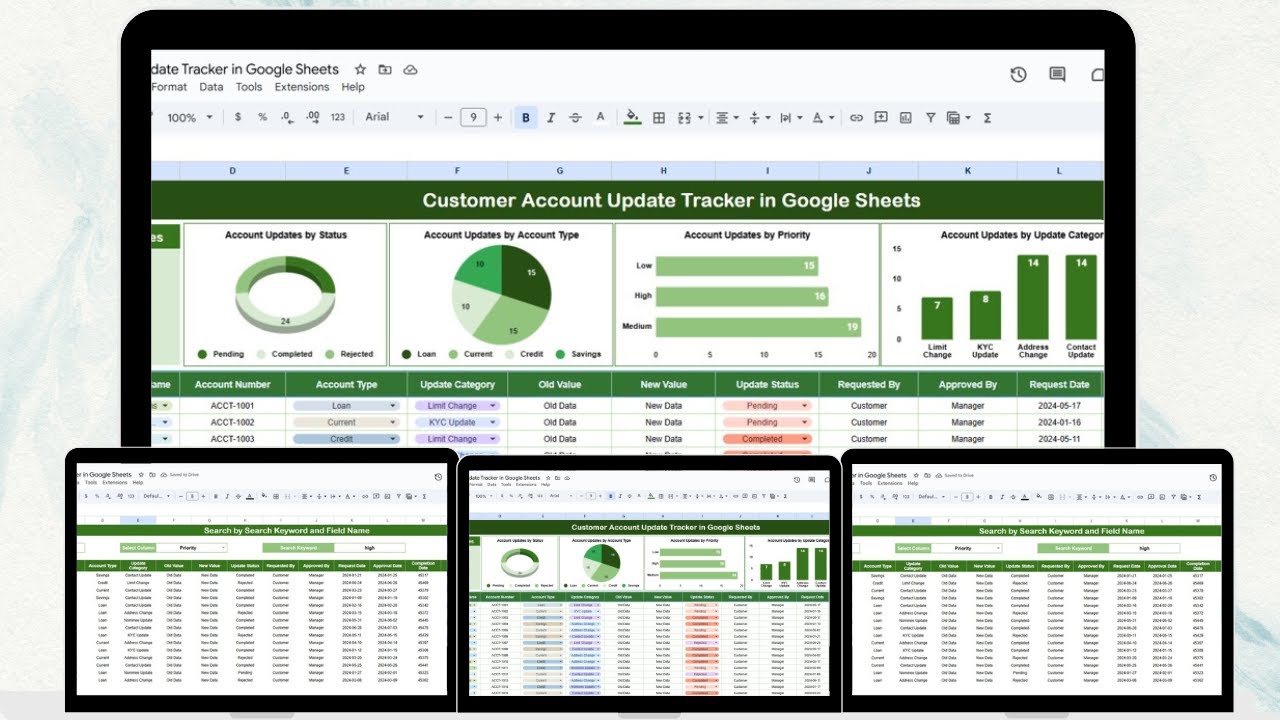Open Loan account type dropdown for ACCT-1001

345,406
